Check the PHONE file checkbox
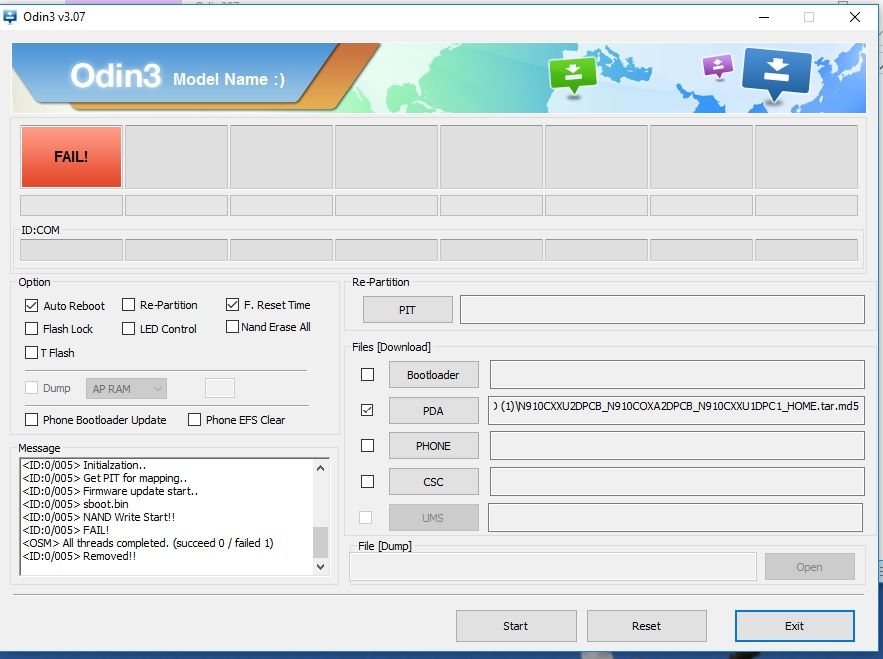883x659 pixels. point(367,446)
